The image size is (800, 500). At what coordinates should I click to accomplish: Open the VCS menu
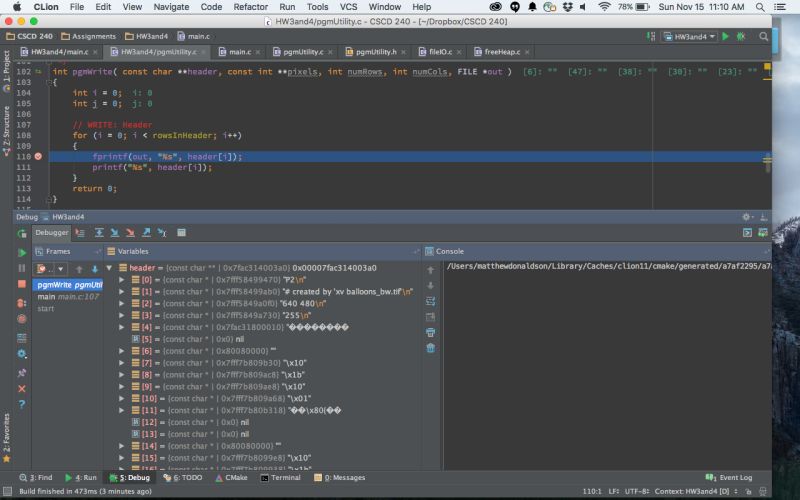pos(348,7)
